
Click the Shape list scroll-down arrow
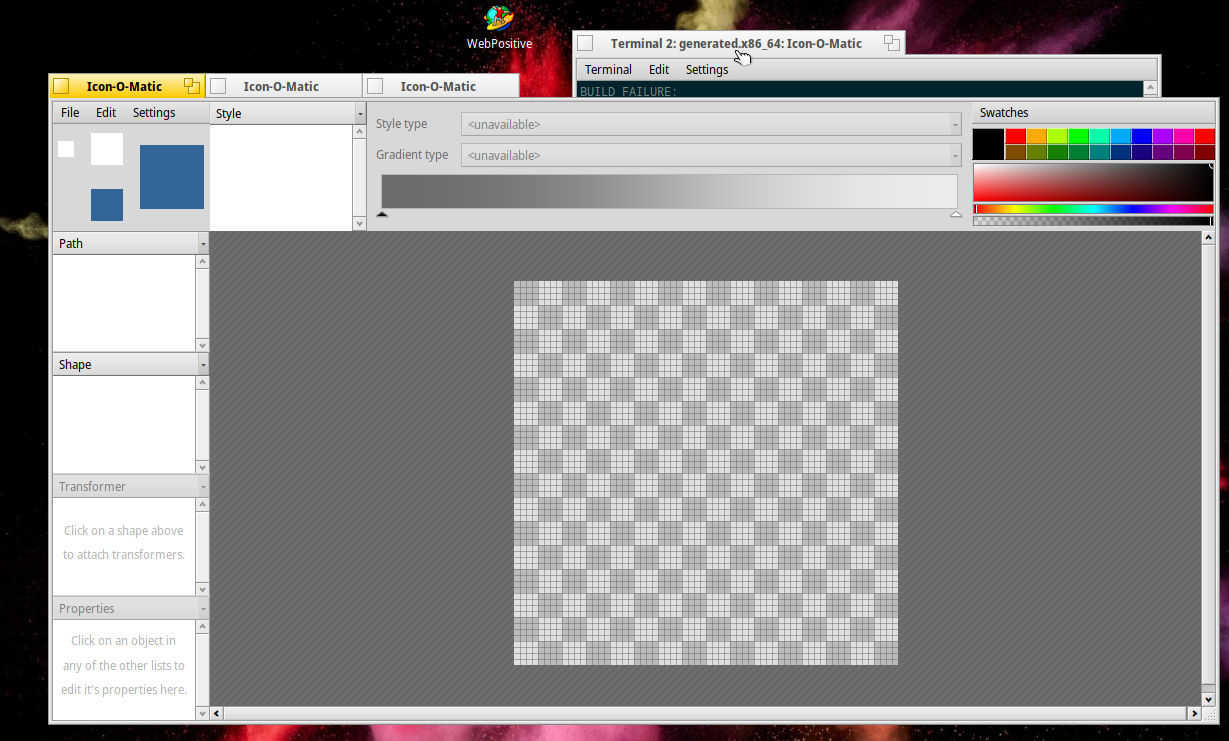click(x=203, y=467)
